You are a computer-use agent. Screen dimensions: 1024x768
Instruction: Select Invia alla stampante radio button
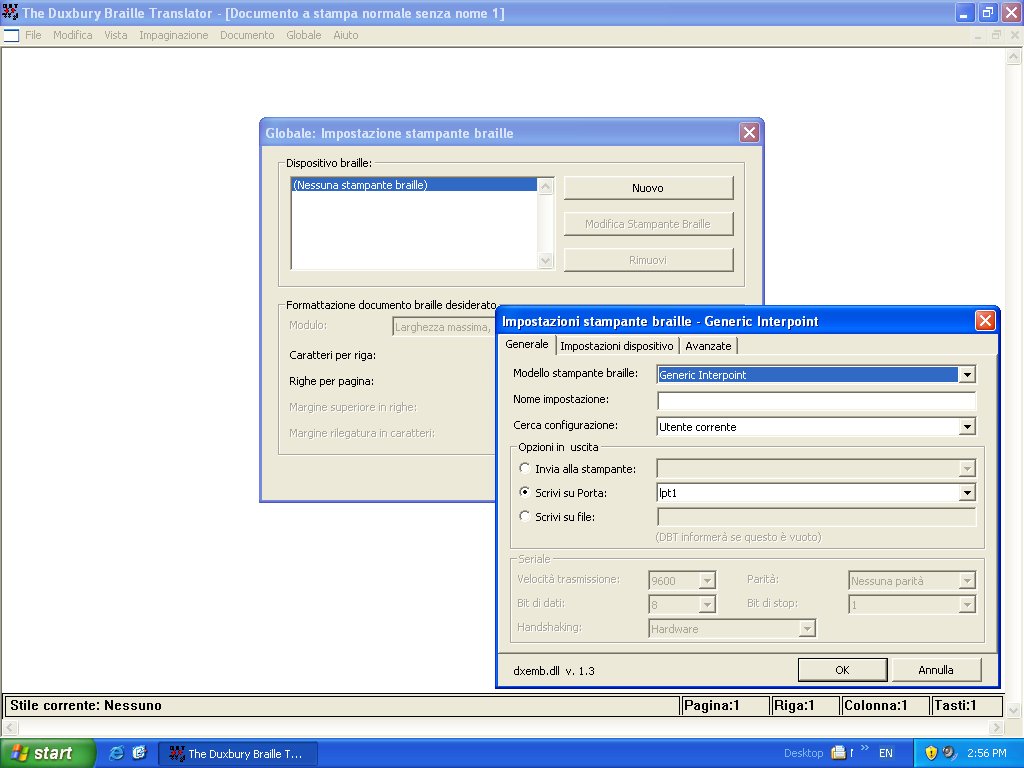click(524, 468)
